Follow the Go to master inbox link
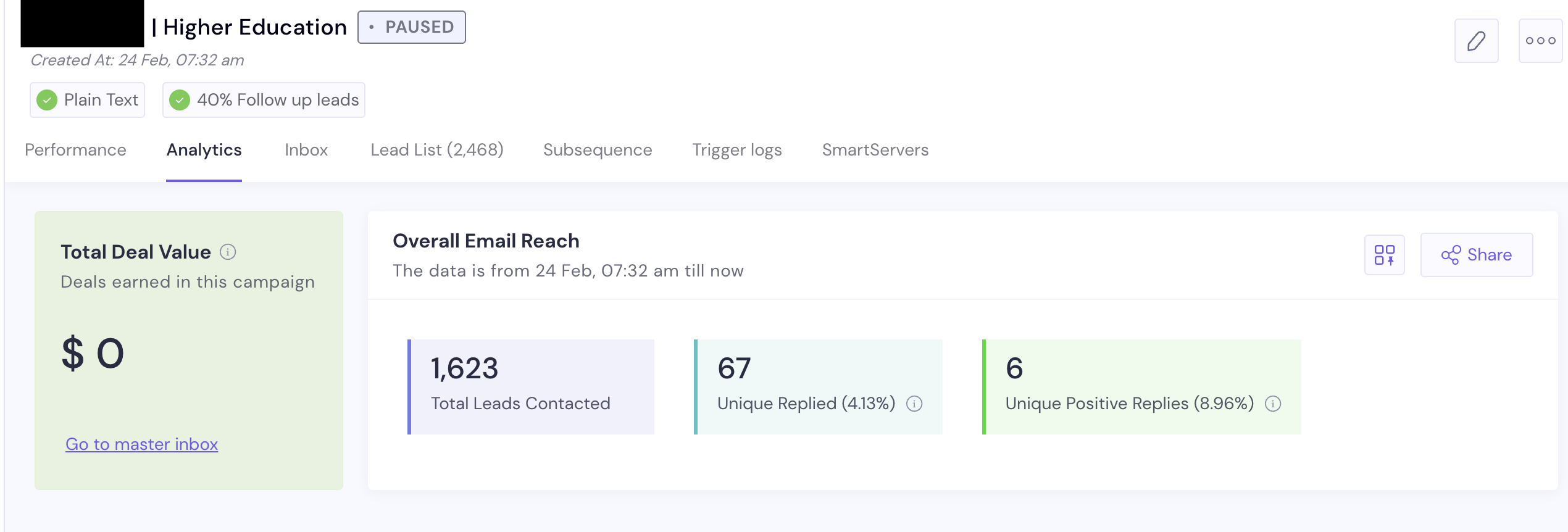Image resolution: width=1568 pixels, height=532 pixels. [141, 444]
